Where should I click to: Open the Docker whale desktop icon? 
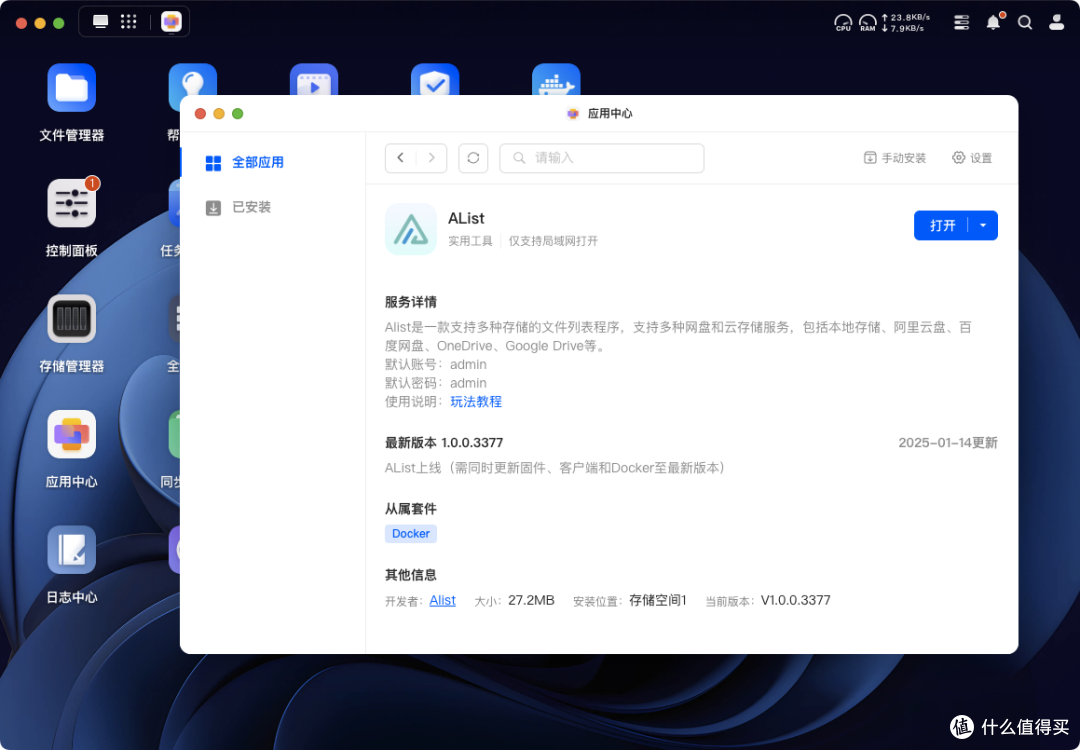tap(557, 80)
